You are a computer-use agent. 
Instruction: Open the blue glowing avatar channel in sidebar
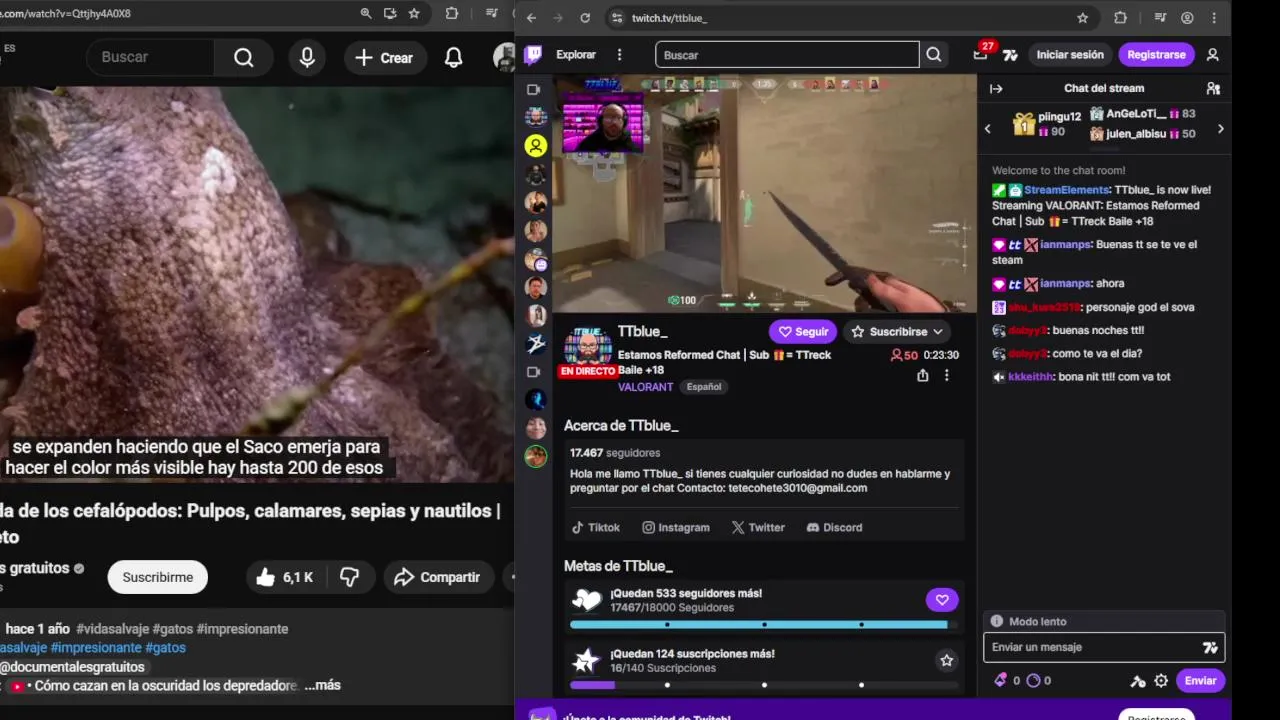pyautogui.click(x=536, y=400)
